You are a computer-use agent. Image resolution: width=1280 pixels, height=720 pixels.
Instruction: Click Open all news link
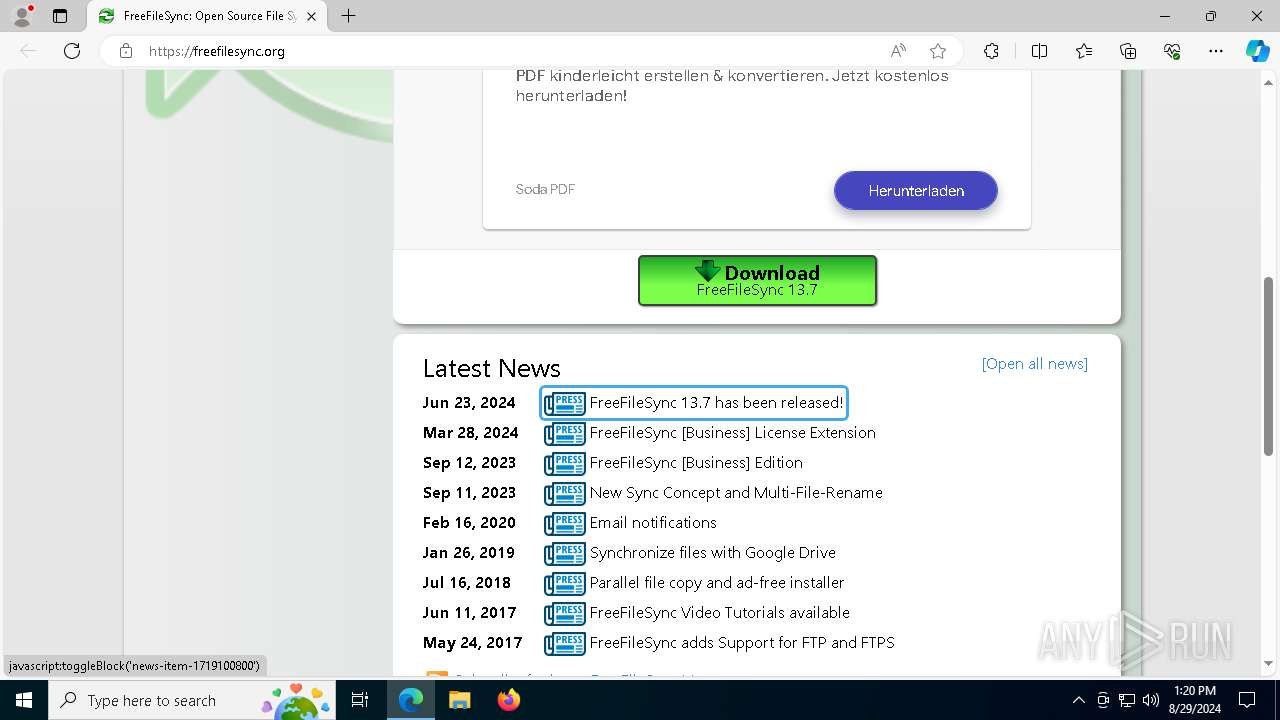[x=1035, y=364]
